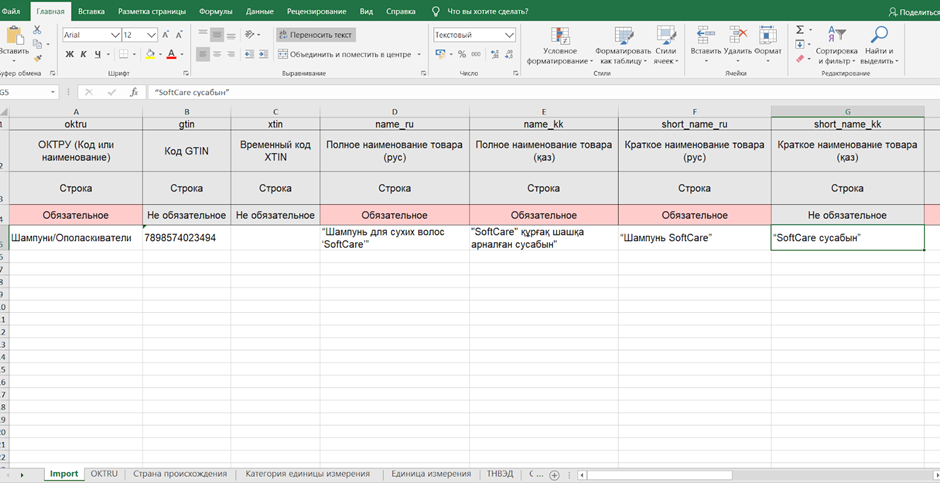
Task: Switch to the Вставка ribbon tab
Action: click(x=91, y=11)
